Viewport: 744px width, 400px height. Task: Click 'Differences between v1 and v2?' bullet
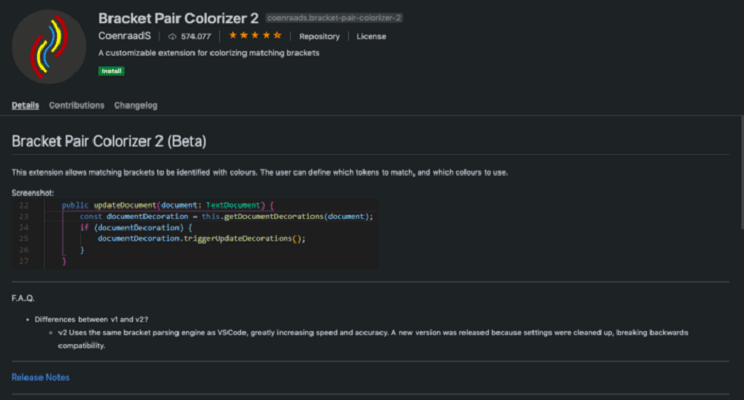(x=91, y=319)
